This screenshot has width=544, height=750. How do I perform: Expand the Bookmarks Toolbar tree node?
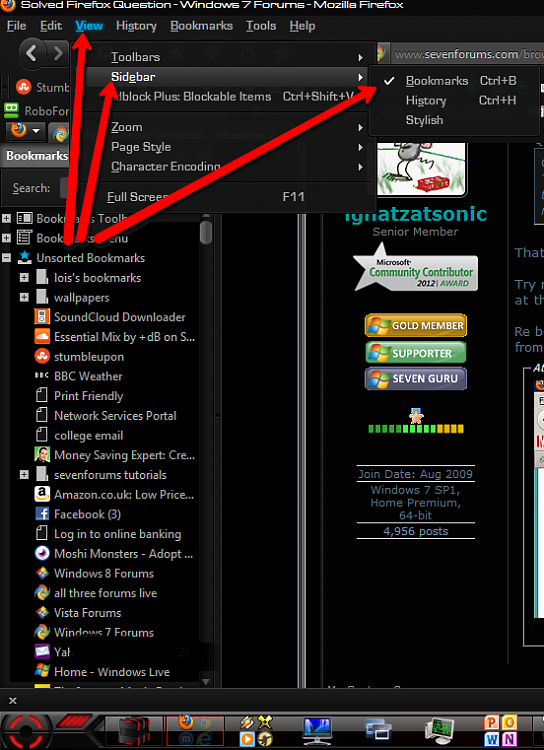(6, 219)
